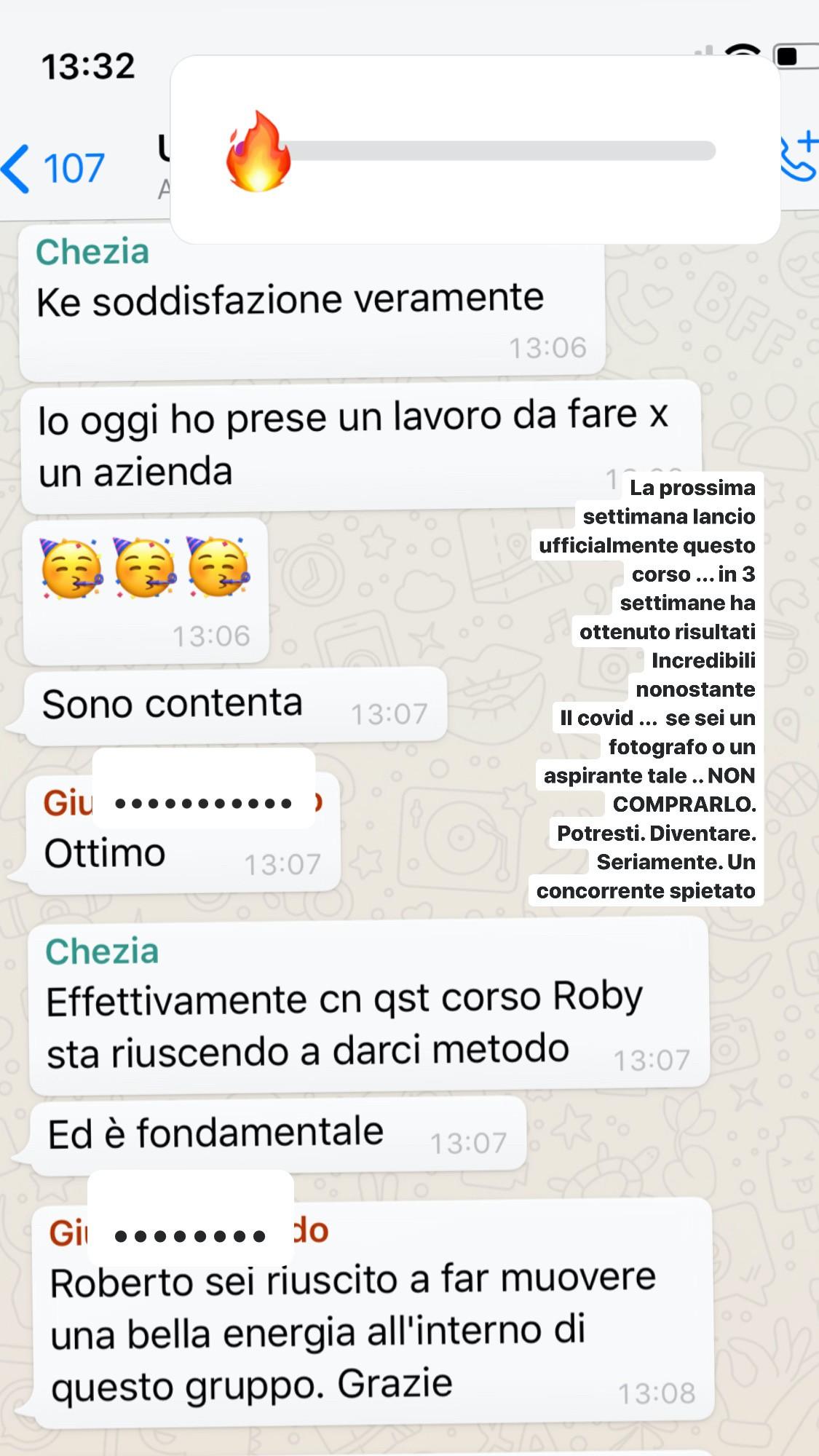This screenshot has height=1456, width=819.
Task: Tap the battery icon in status bar
Action: click(x=796, y=56)
